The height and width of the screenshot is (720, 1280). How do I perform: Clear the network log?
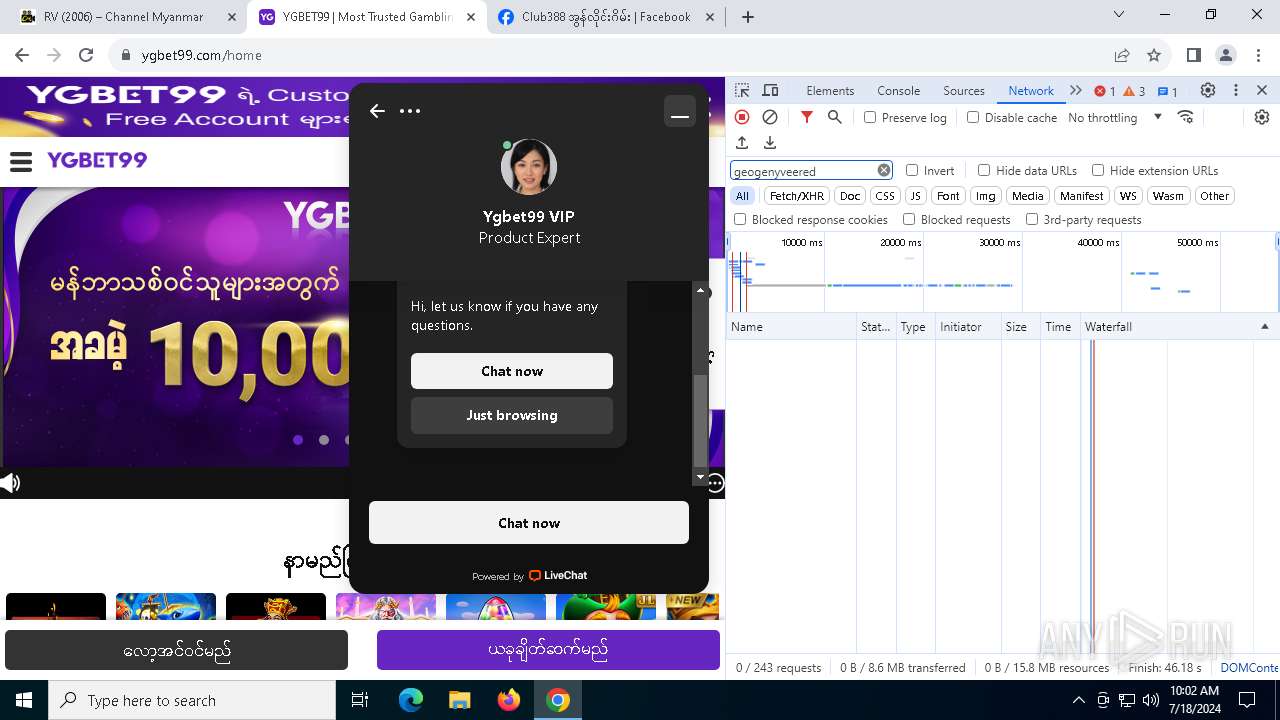tap(770, 117)
